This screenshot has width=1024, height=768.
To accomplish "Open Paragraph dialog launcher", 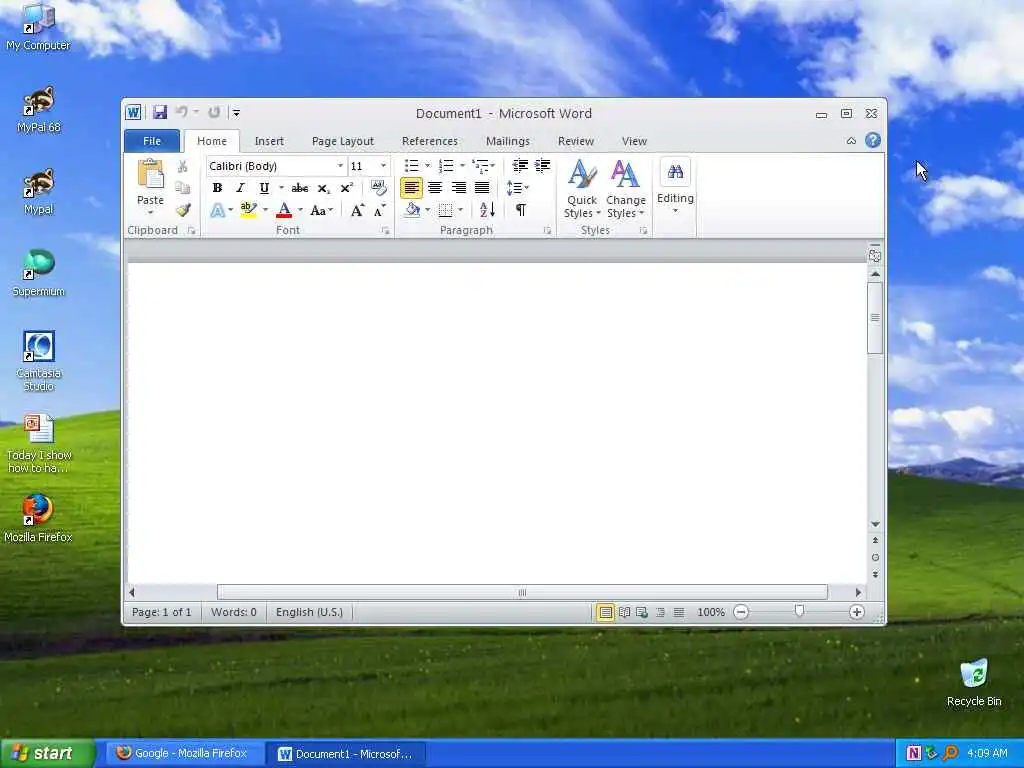I will [547, 231].
